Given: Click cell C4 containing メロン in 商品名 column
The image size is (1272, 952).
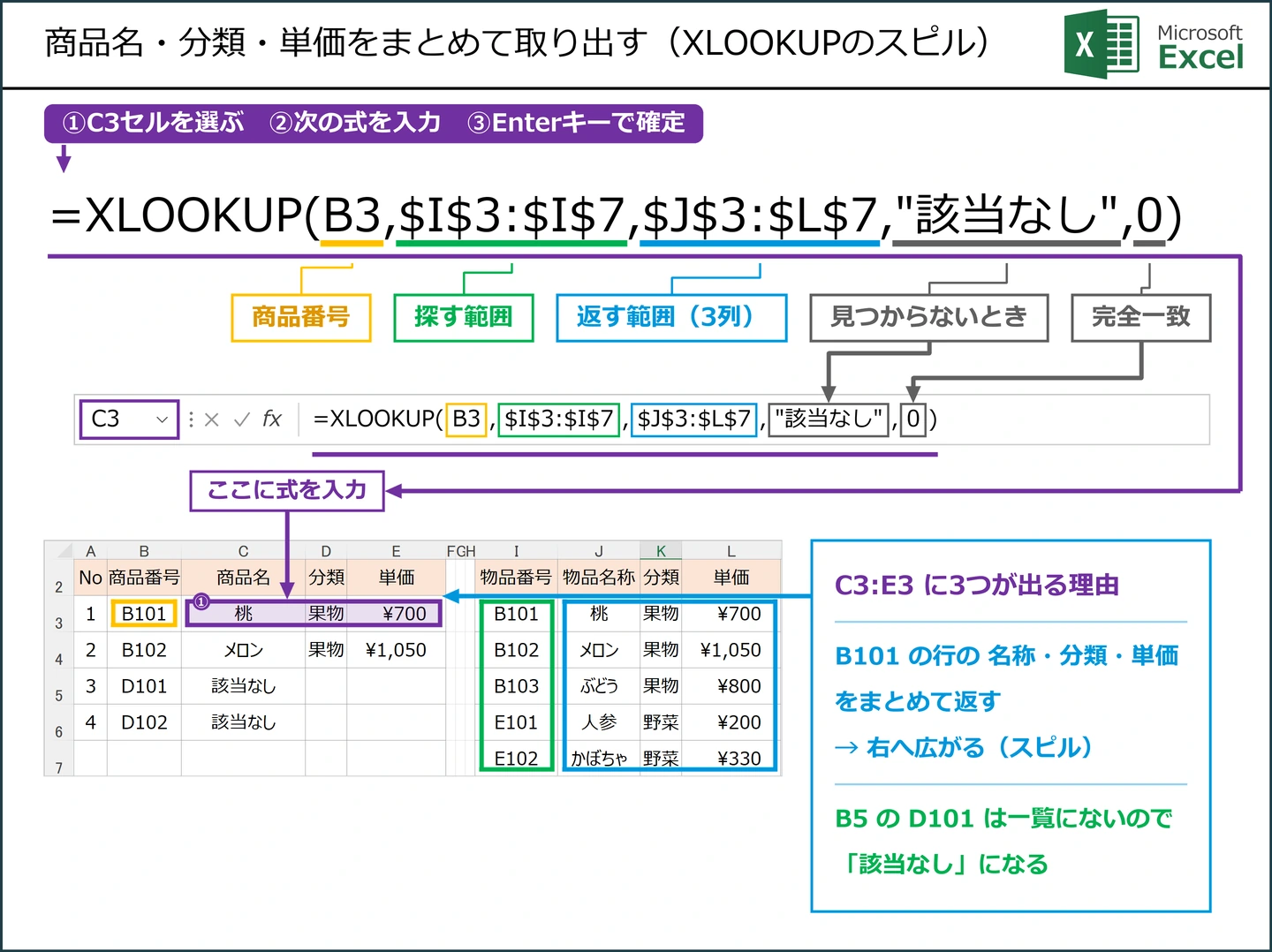Looking at the screenshot, I should click(243, 650).
